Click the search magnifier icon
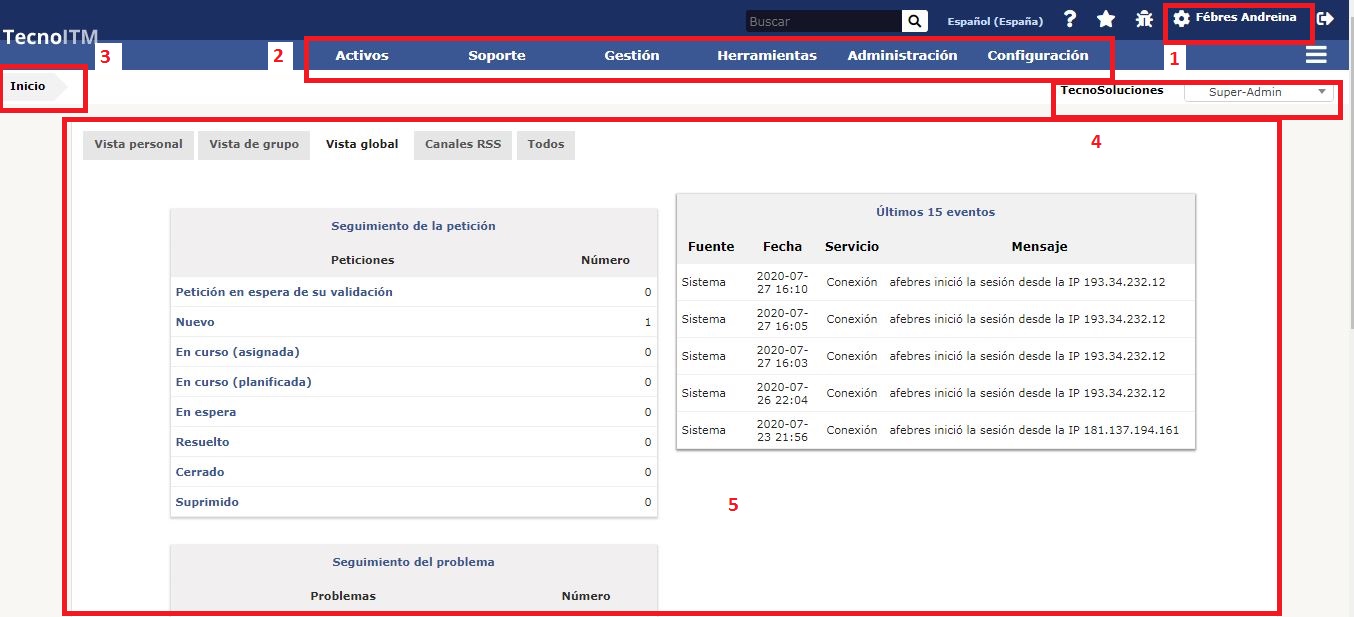The height and width of the screenshot is (617, 1354). (914, 21)
